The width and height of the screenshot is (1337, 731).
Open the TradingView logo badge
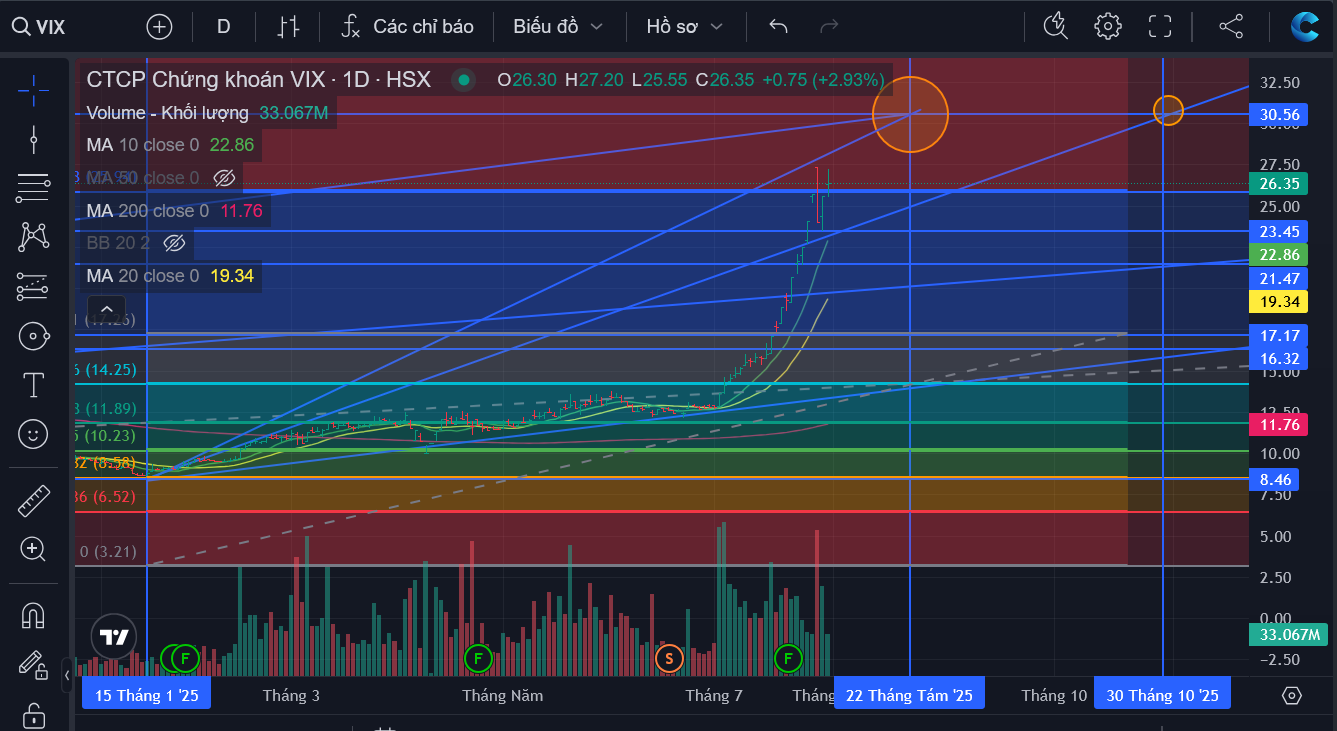click(x=114, y=637)
